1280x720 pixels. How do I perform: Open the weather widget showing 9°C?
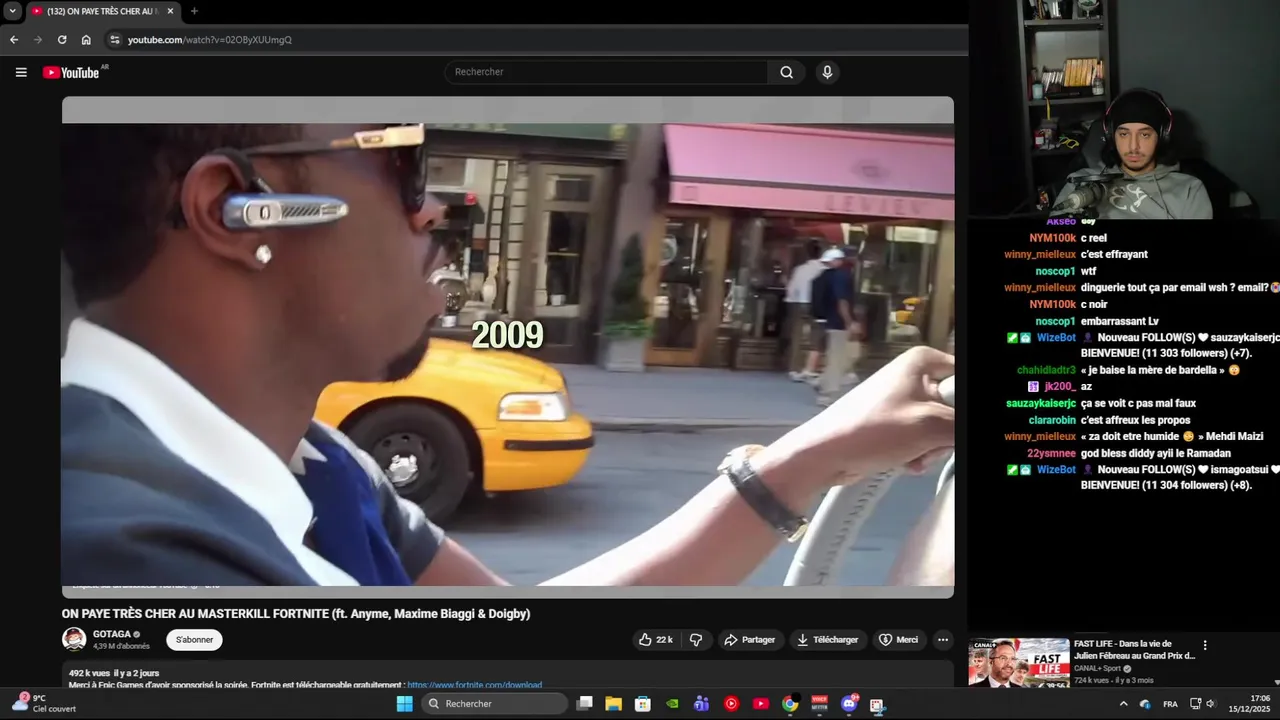coord(44,703)
